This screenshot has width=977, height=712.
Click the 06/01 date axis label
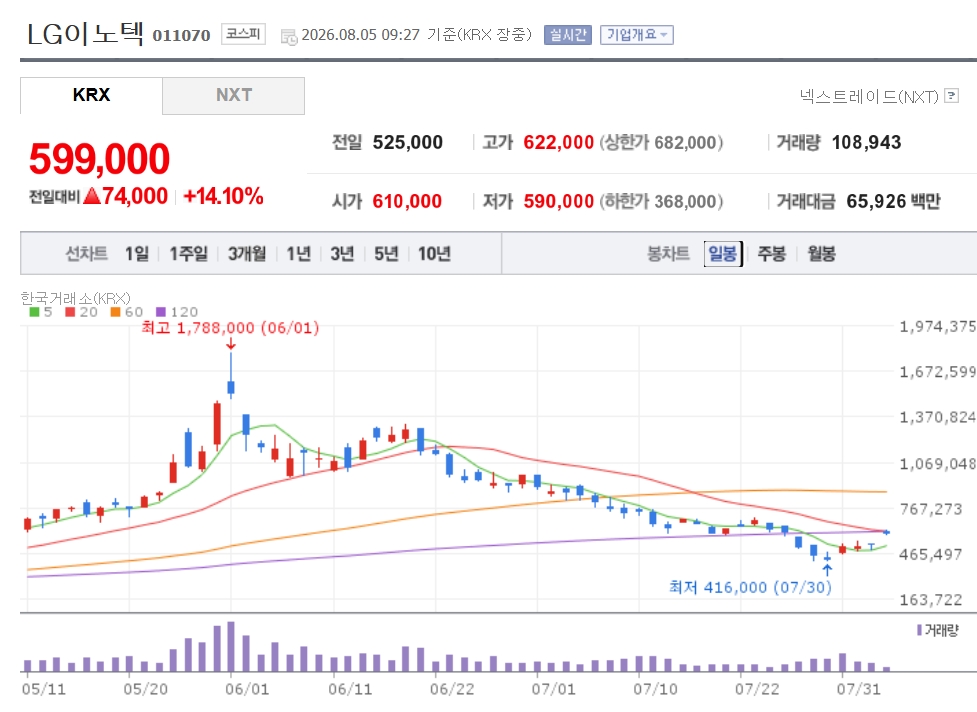coord(247,689)
